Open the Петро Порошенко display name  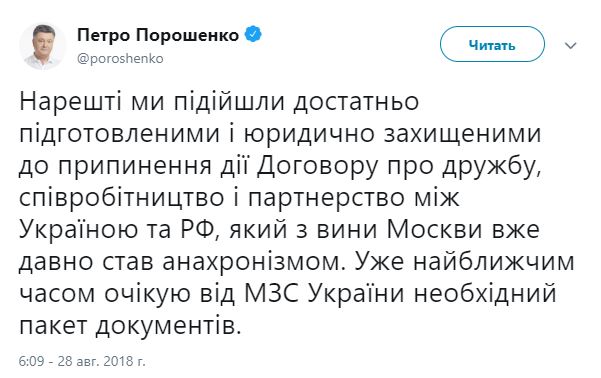(158, 36)
